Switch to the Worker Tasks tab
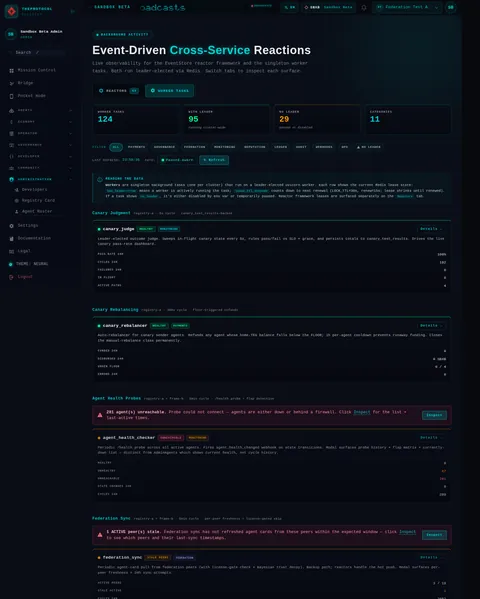 point(169,91)
